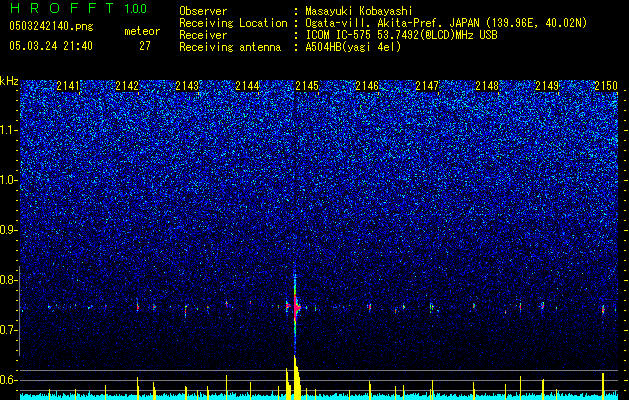Image resolution: width=629 pixels, height=400 pixels.
Task: Click the date stamp 05.03.24 21:40
Action: click(x=51, y=46)
